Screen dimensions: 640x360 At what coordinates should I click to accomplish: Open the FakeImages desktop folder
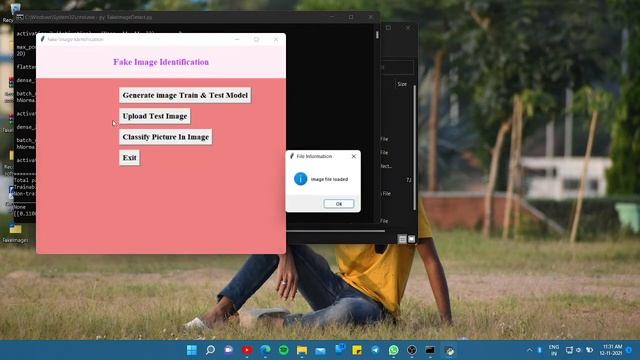click(x=16, y=233)
